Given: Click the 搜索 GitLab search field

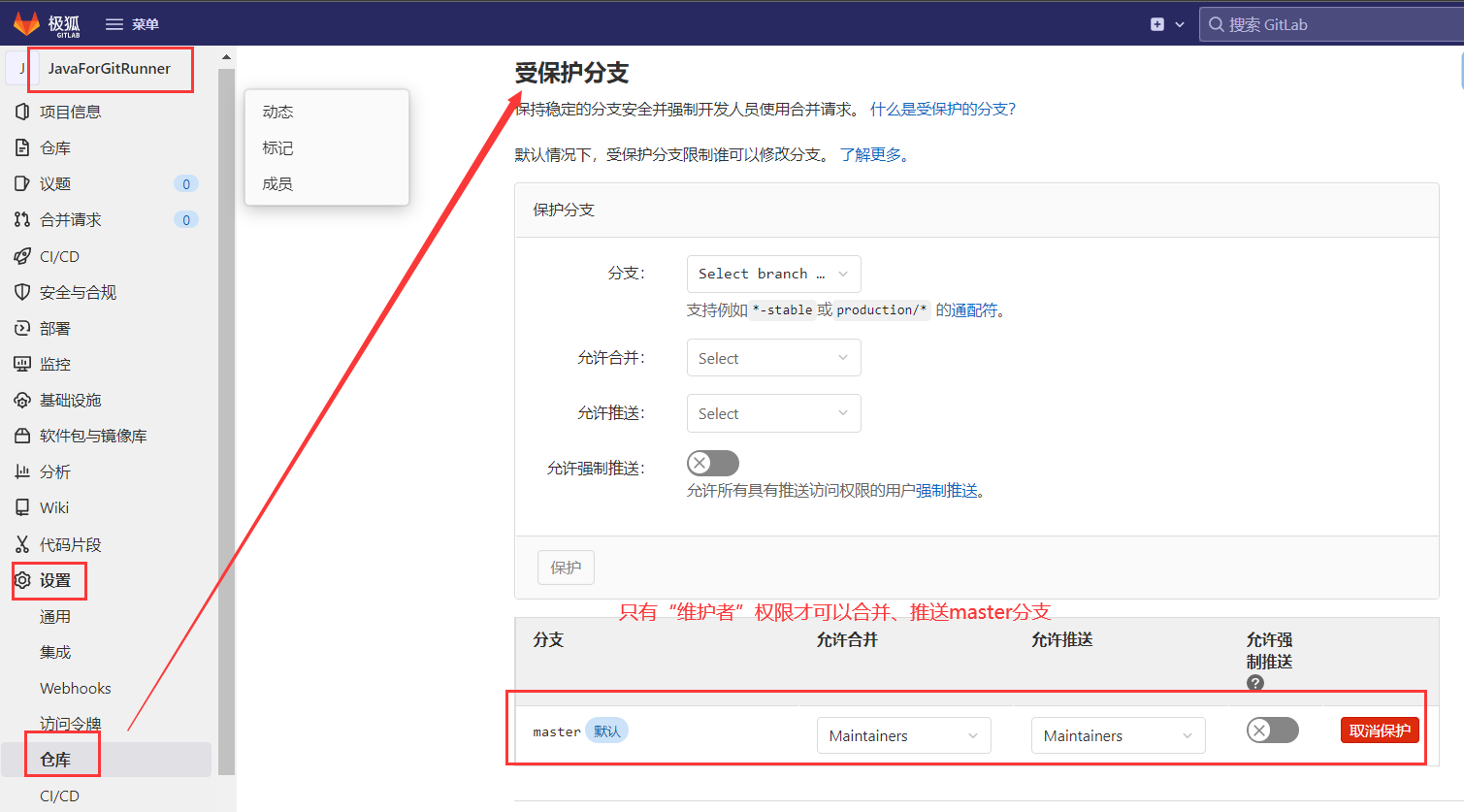Looking at the screenshot, I should (x=1329, y=23).
